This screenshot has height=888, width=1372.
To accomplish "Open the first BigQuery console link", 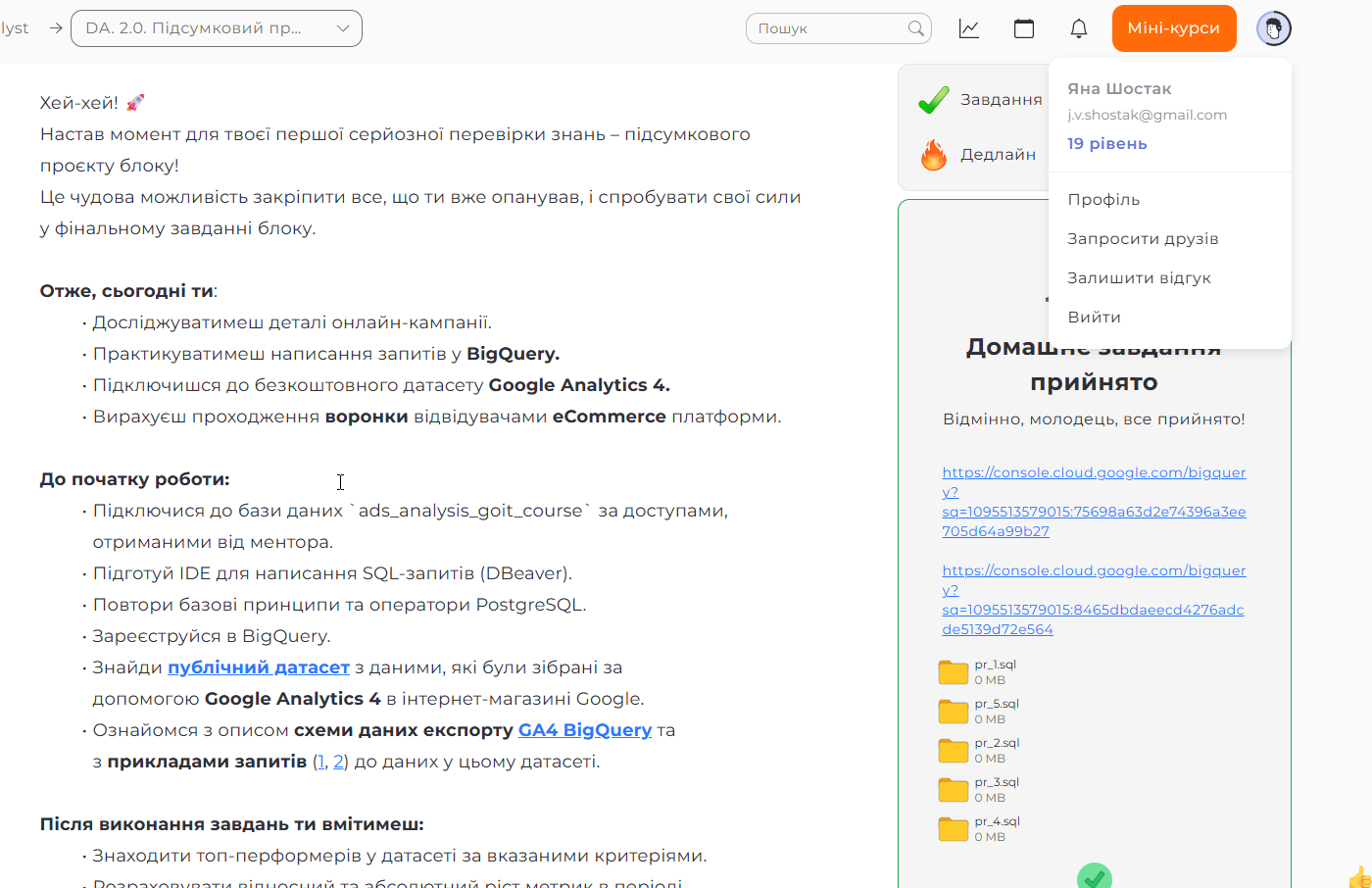I will point(1094,502).
